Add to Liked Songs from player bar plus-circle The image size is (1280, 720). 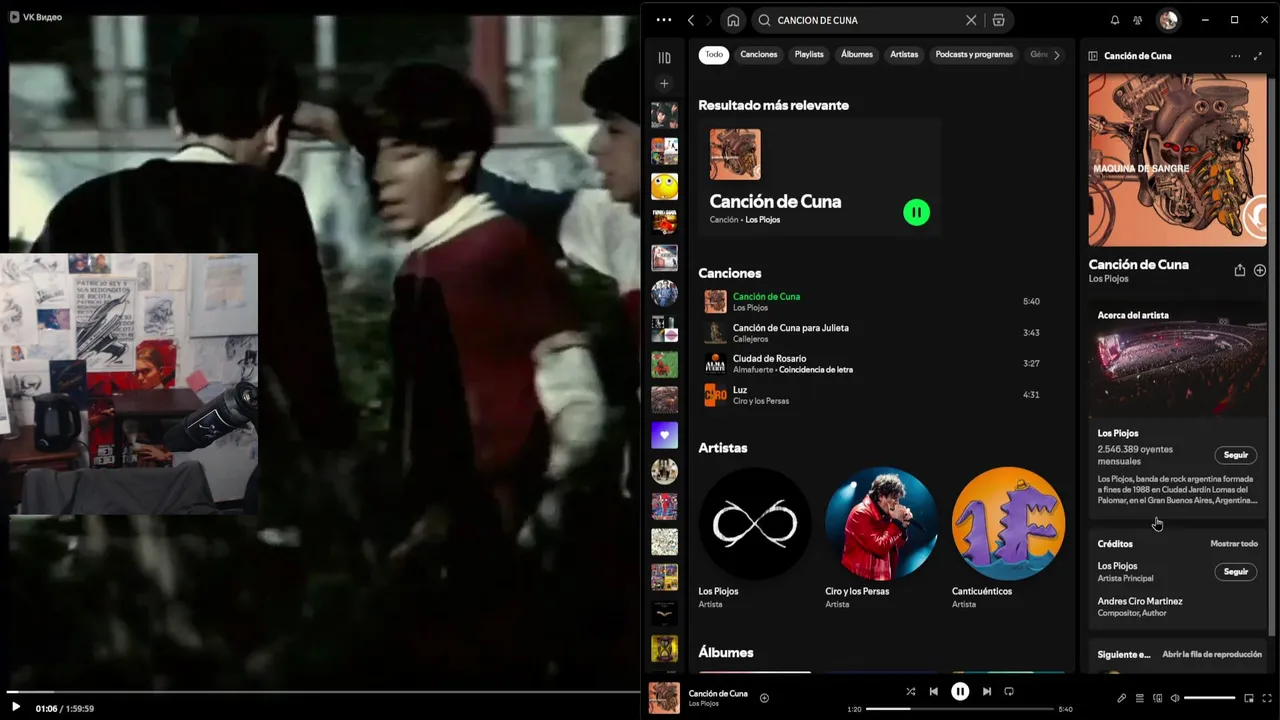click(x=764, y=698)
